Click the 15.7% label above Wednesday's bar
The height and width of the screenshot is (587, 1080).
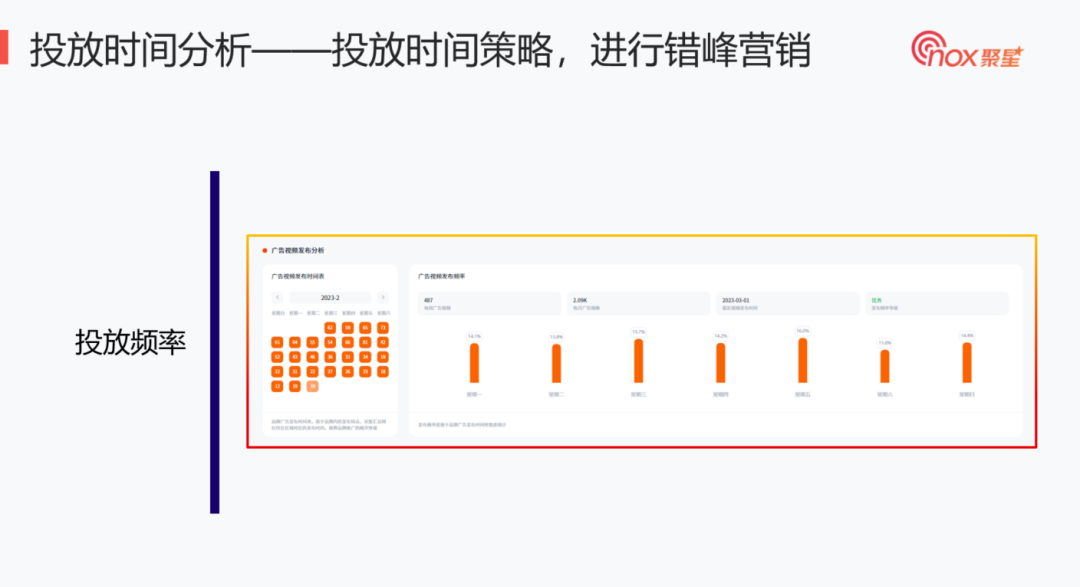tap(640, 331)
